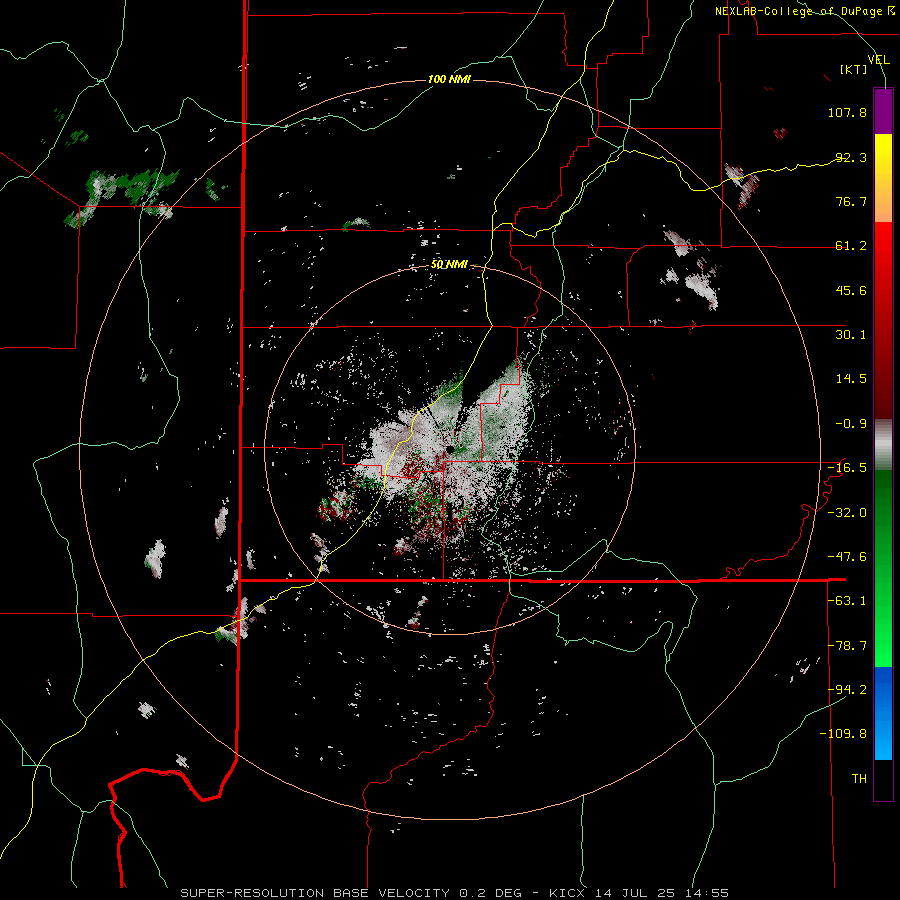The width and height of the screenshot is (900, 900).
Task: Click the 76.7 legend value
Action: 851,201
